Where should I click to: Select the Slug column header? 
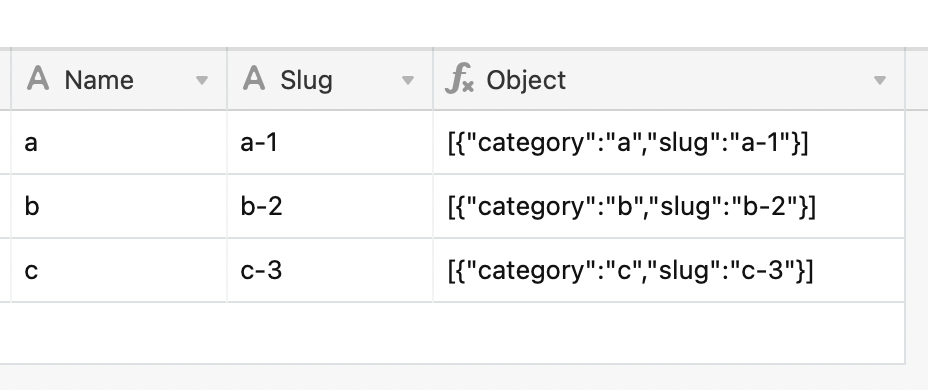330,79
